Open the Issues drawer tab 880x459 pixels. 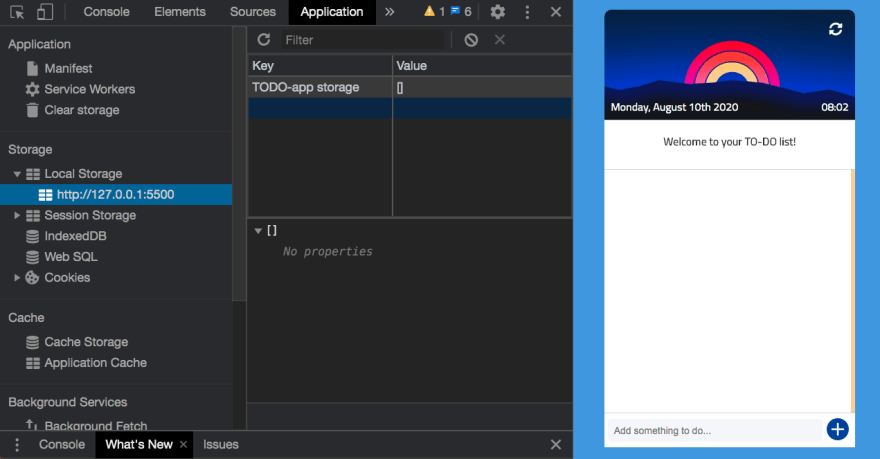tap(221, 444)
